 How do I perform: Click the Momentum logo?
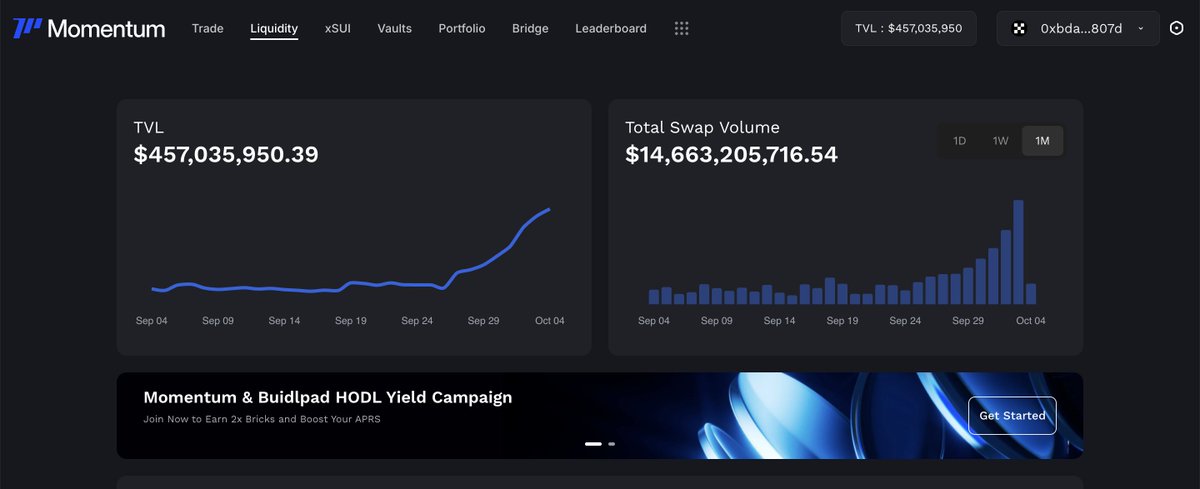coord(89,29)
